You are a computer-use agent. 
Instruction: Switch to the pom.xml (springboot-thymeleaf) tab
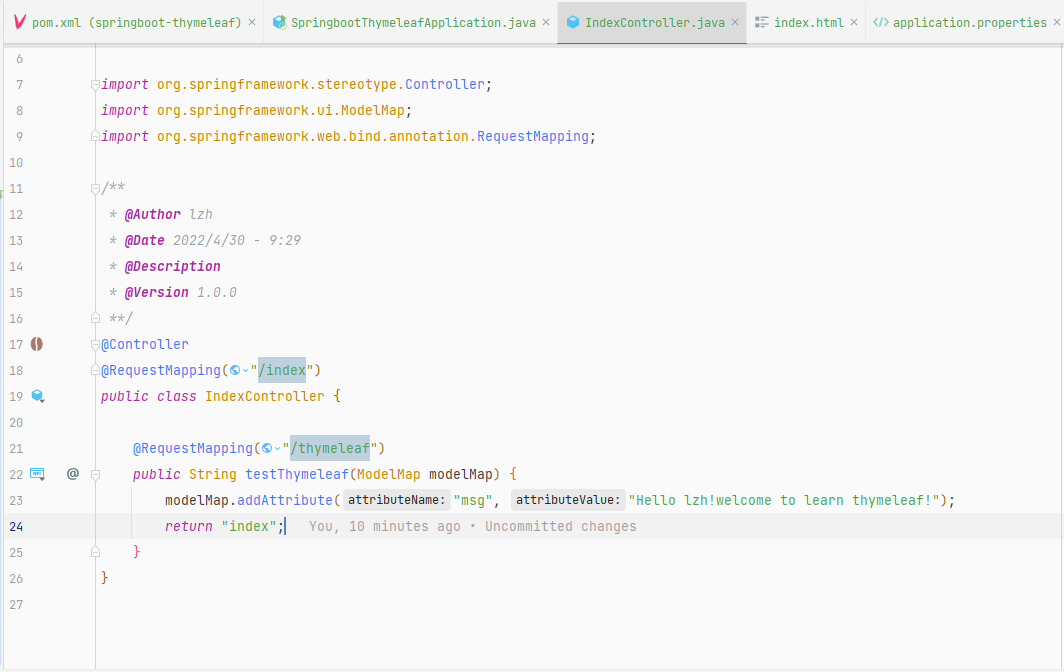tap(134, 22)
